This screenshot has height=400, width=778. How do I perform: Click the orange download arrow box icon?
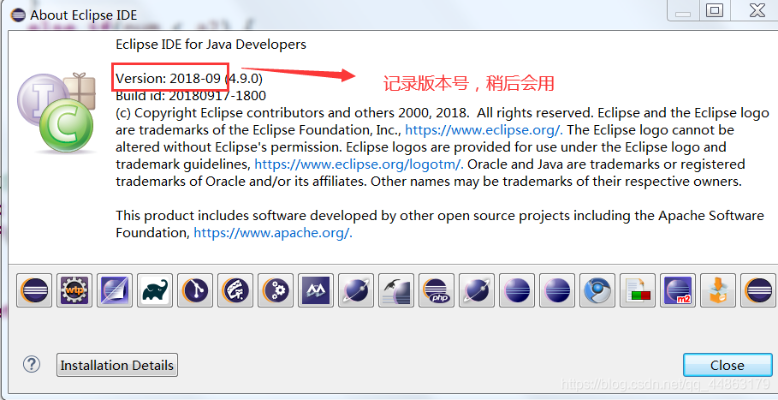718,290
